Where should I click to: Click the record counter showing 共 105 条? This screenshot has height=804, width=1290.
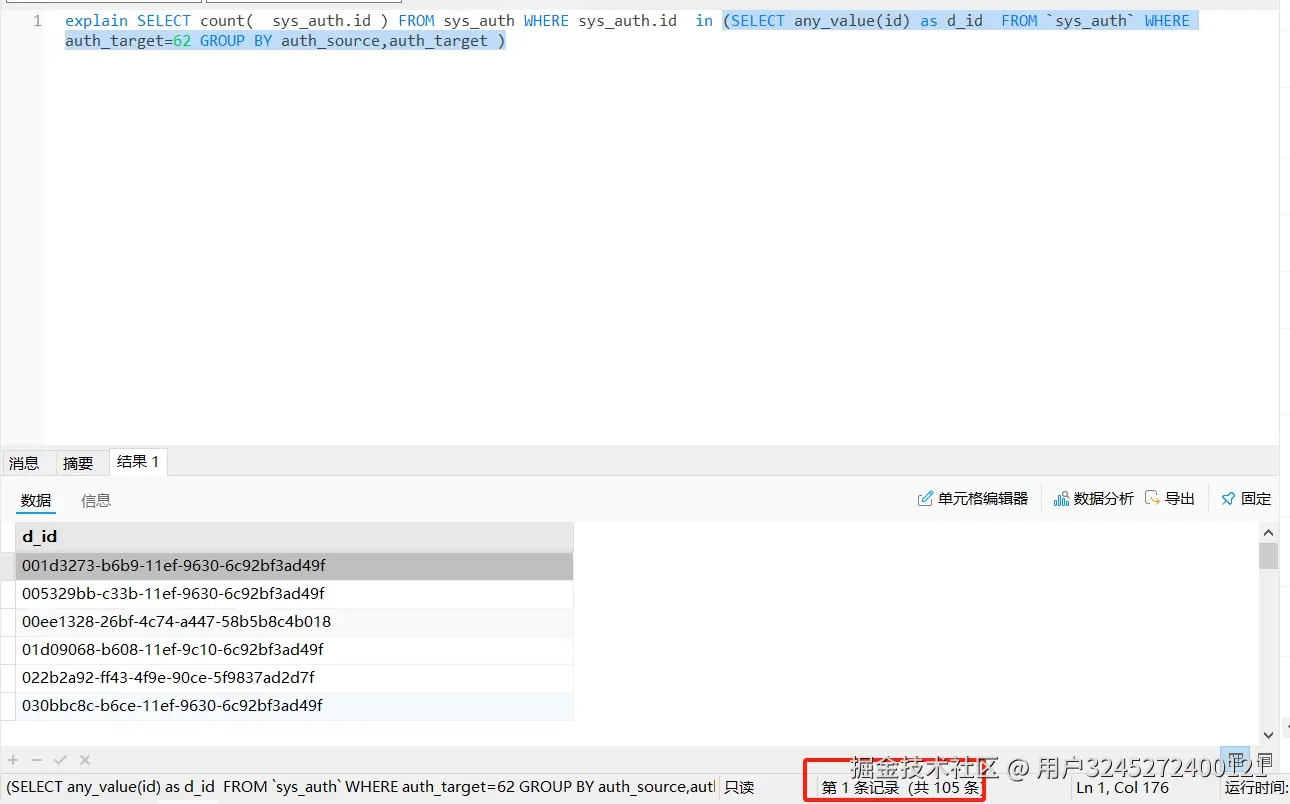[895, 787]
